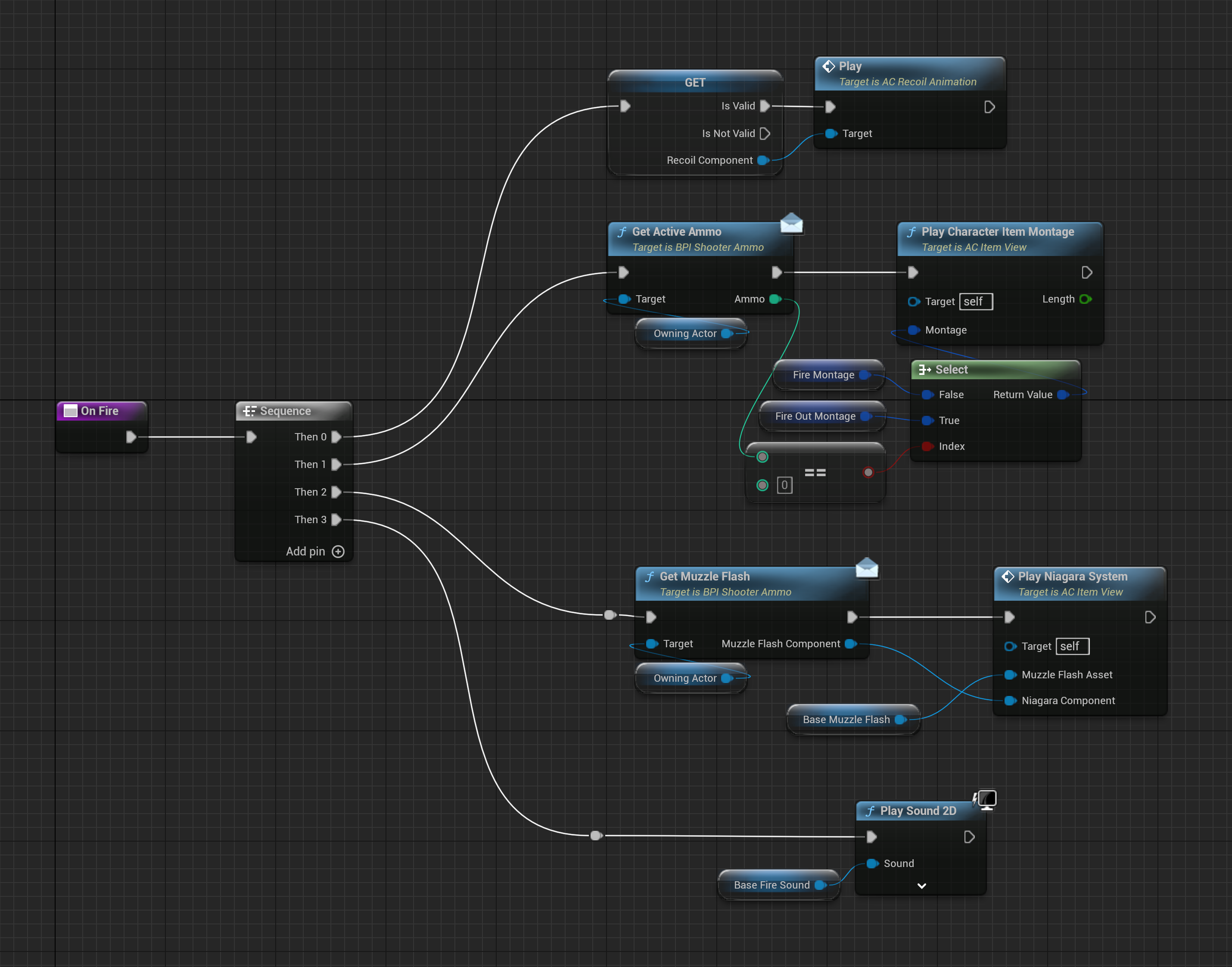Click the On Fire execution output pin
This screenshot has height=967, width=1232.
[131, 437]
